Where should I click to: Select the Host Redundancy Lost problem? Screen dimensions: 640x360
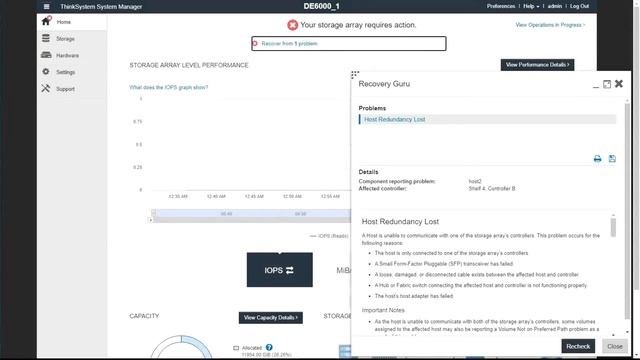[x=487, y=120]
